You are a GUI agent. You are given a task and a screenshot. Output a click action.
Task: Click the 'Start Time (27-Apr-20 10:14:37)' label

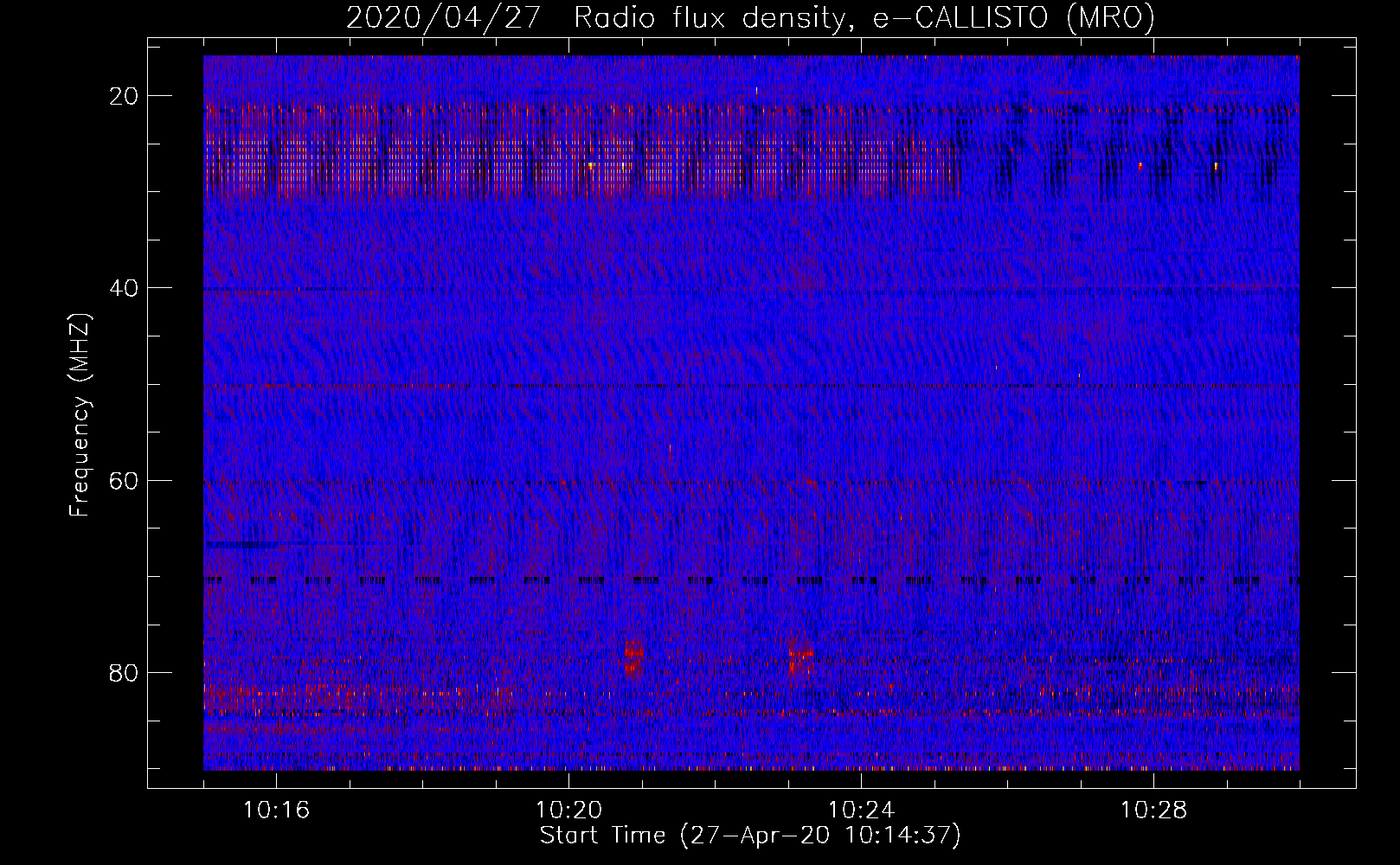[750, 836]
